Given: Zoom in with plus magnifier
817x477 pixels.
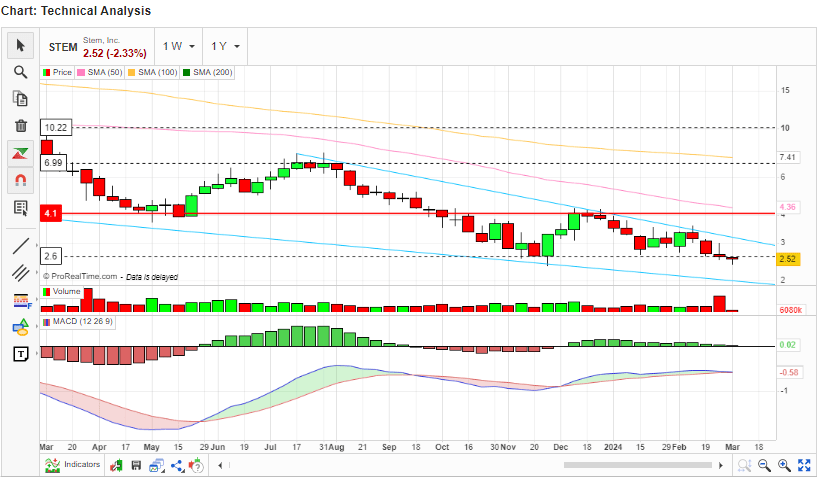Looking at the screenshot, I should coord(784,465).
